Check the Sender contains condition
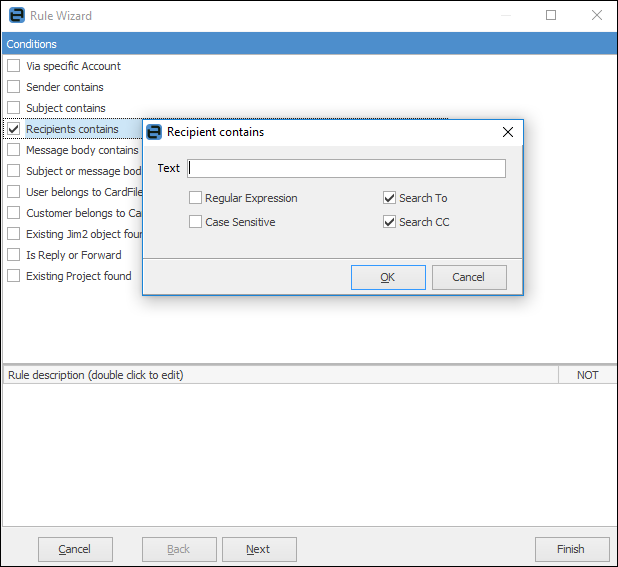 coord(14,87)
